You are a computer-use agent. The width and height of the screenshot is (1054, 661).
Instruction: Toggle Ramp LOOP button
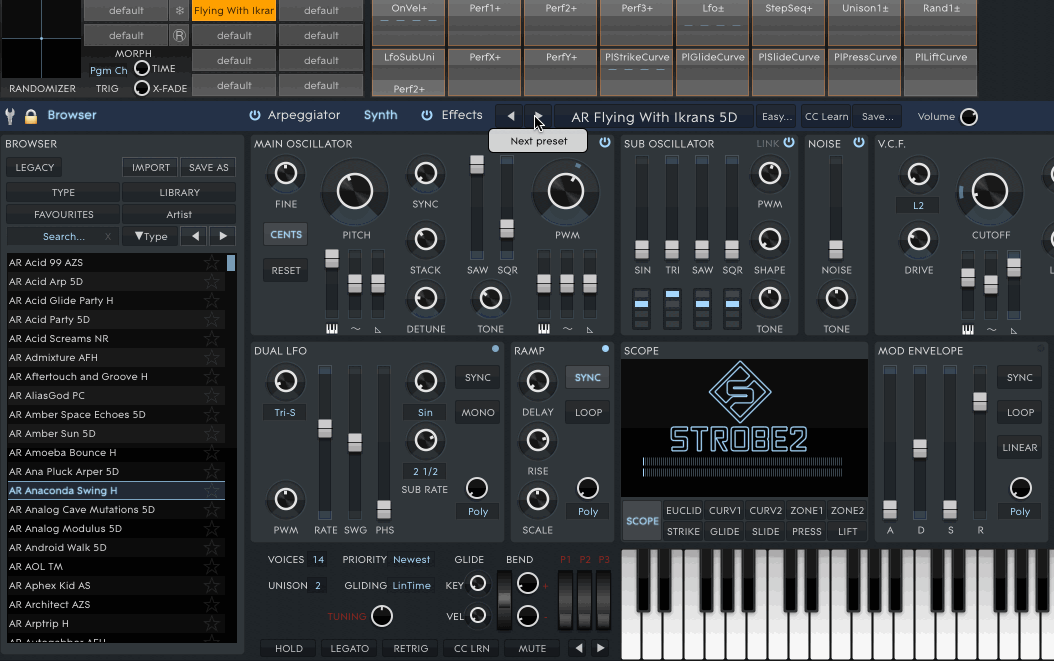[588, 413]
